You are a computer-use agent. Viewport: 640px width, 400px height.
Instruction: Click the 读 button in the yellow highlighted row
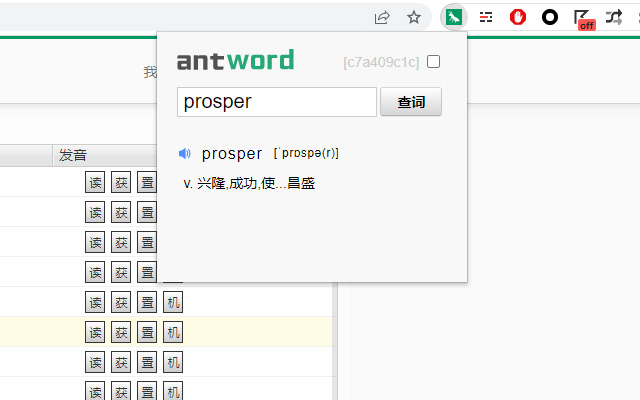pos(95,332)
